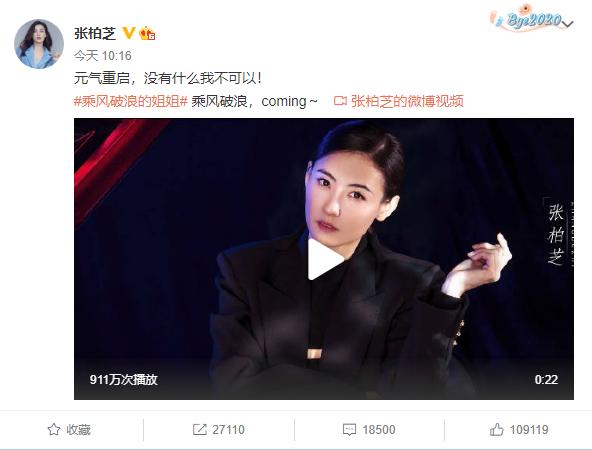Expand the post options chevron

pos(567,24)
